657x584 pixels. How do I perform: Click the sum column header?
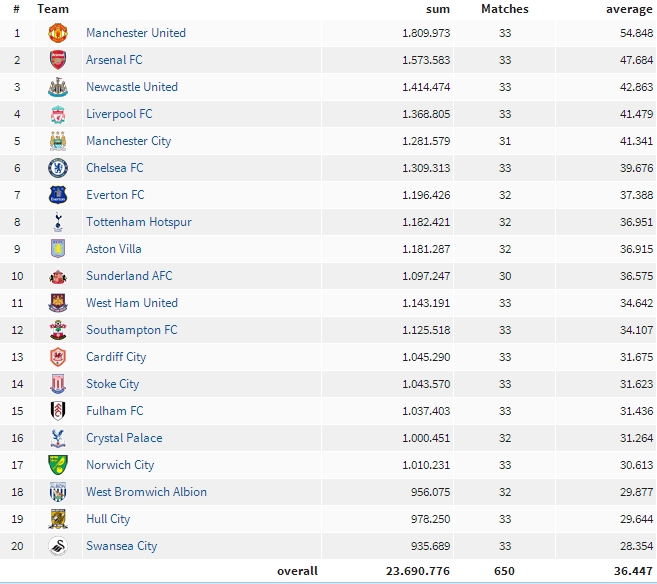[438, 9]
